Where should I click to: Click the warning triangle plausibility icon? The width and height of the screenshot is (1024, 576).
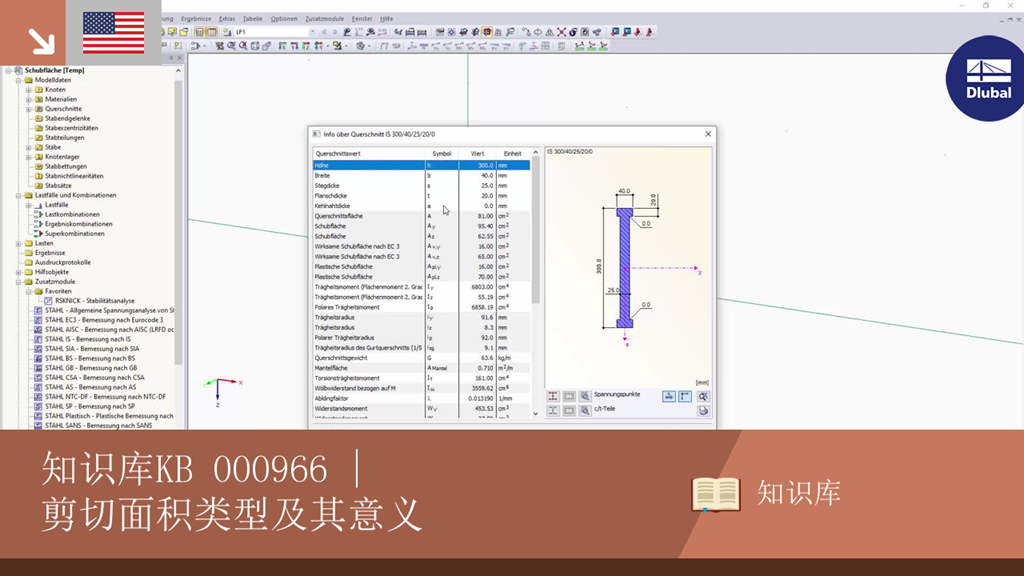click(x=549, y=32)
